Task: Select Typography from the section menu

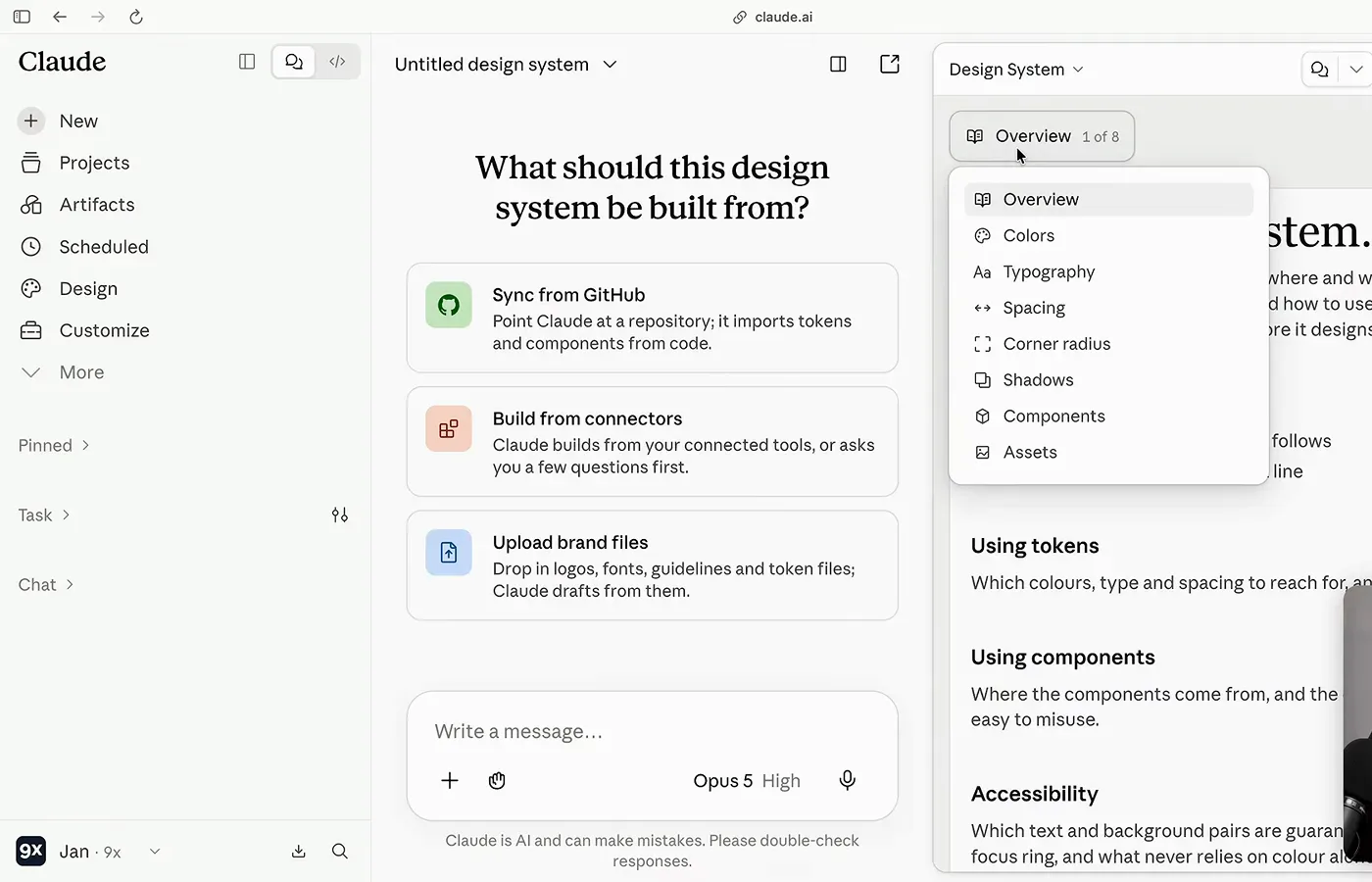Action: [x=1108, y=271]
